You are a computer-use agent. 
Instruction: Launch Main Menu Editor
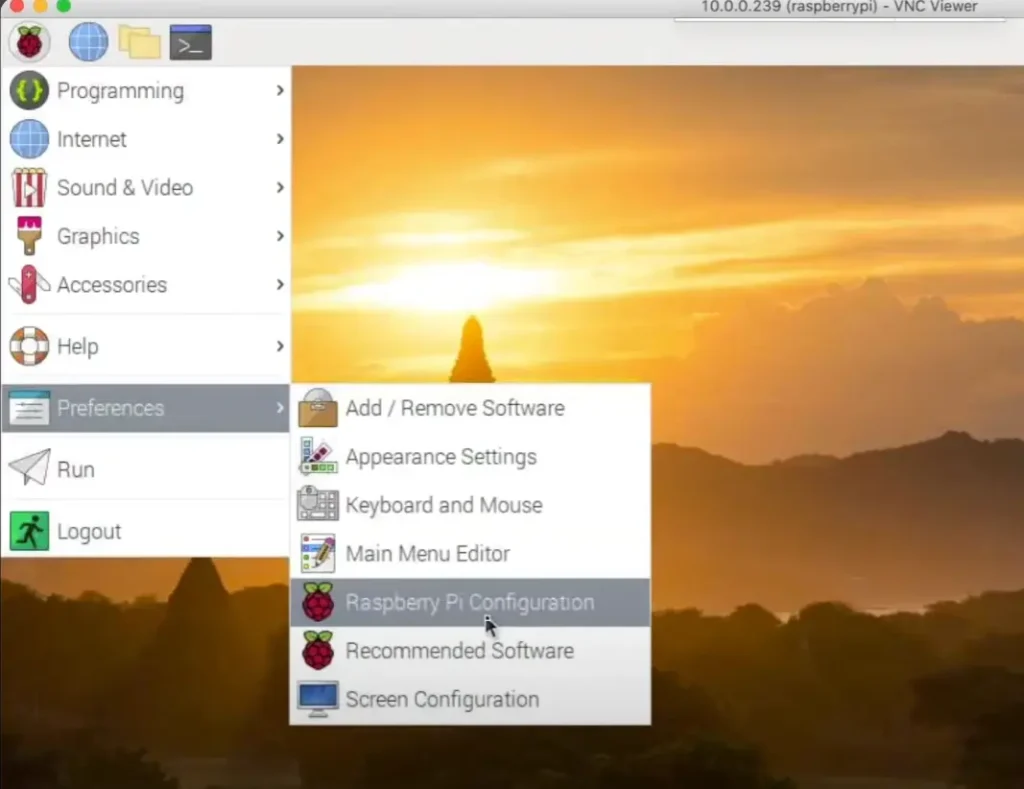coord(470,553)
